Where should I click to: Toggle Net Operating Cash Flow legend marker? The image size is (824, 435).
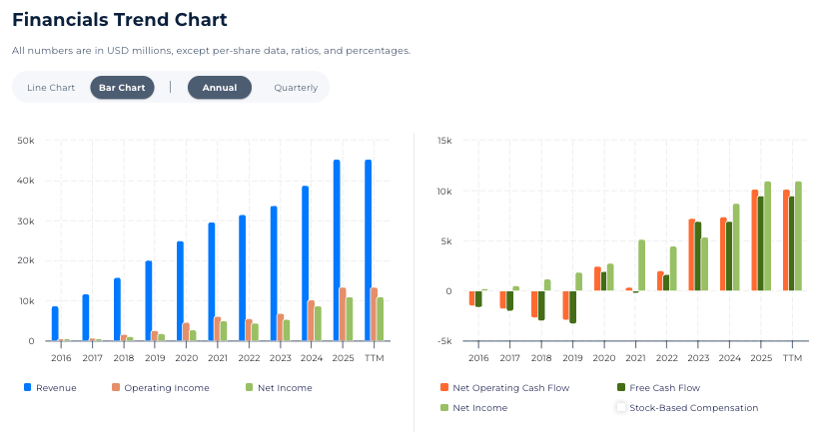coord(443,387)
